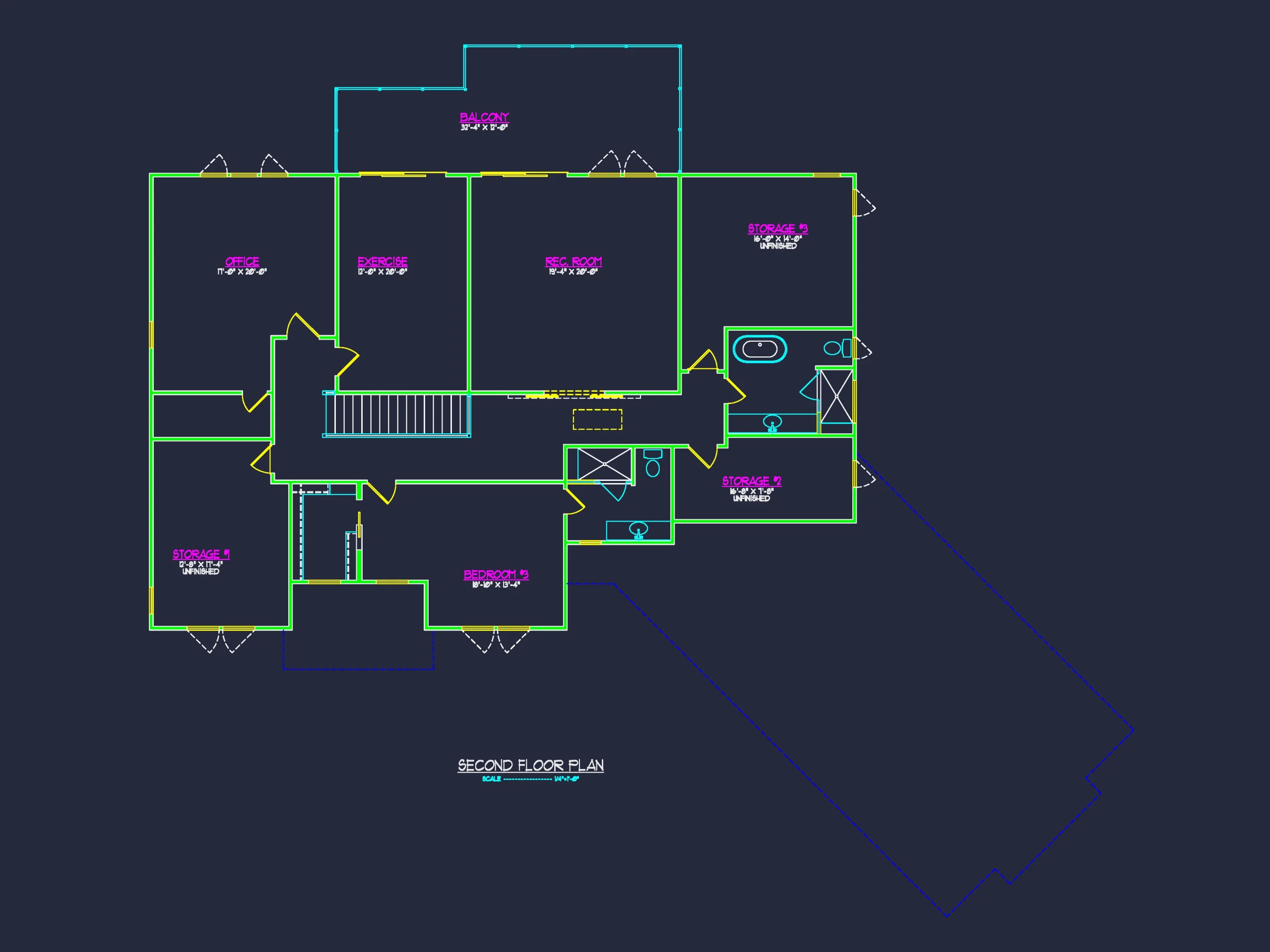Click UNFINISHED text under STORAGE #1
This screenshot has height=952, width=1270.
pos(200,572)
